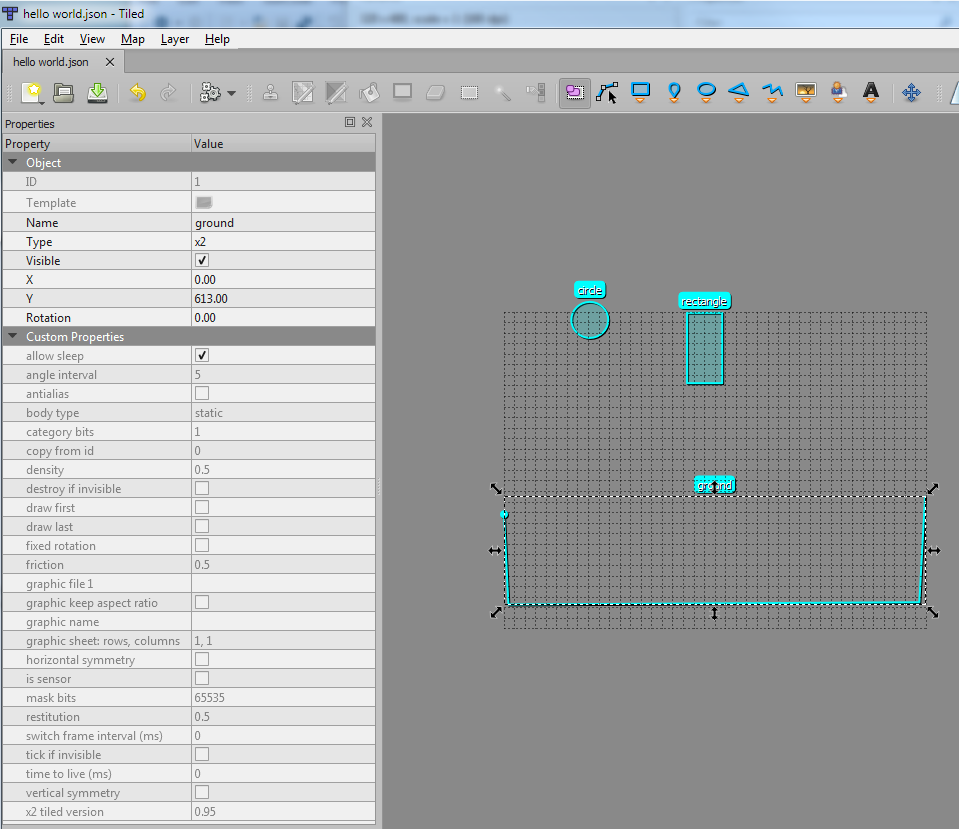Select the Bucket Fill tool
This screenshot has height=829, width=959.
(369, 93)
